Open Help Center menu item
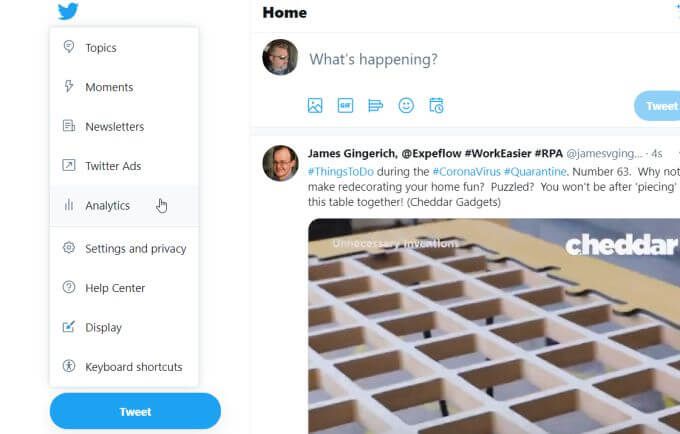This screenshot has width=680, height=434. tap(124, 287)
